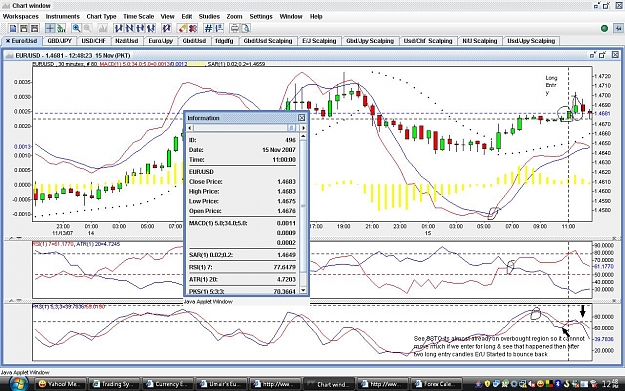Image resolution: width=625 pixels, height=391 pixels.
Task: Open the Windows Start button
Action: pyautogui.click(x=17, y=384)
